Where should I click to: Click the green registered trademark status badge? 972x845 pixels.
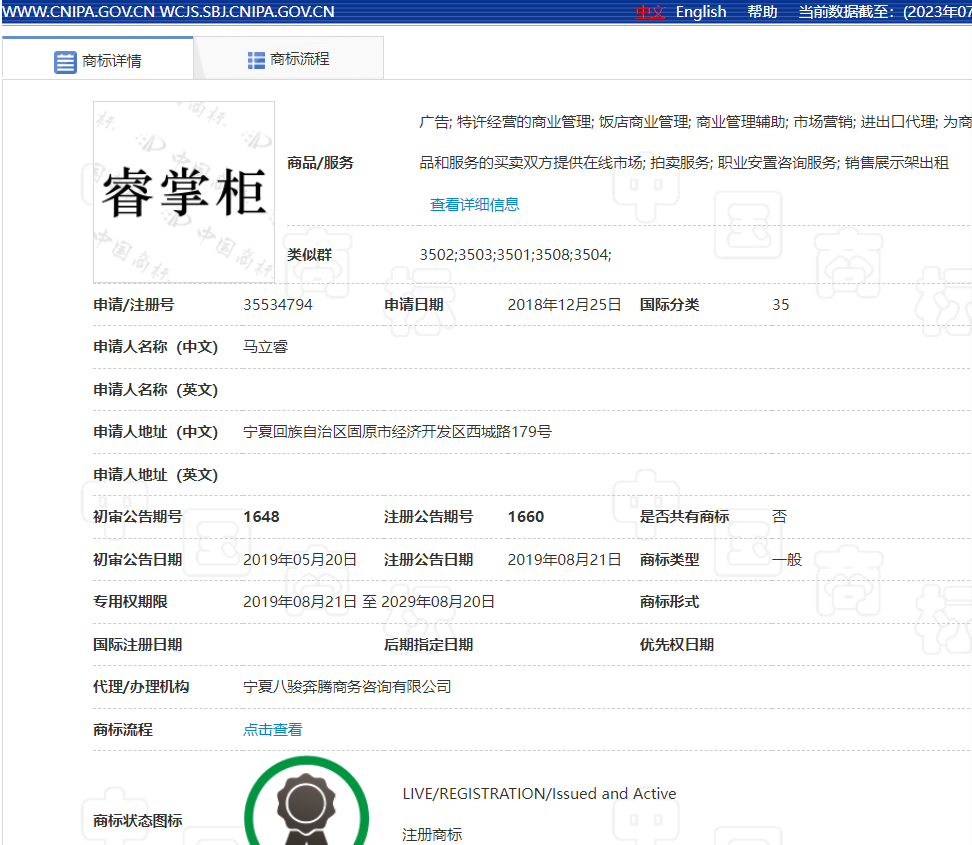click(298, 804)
